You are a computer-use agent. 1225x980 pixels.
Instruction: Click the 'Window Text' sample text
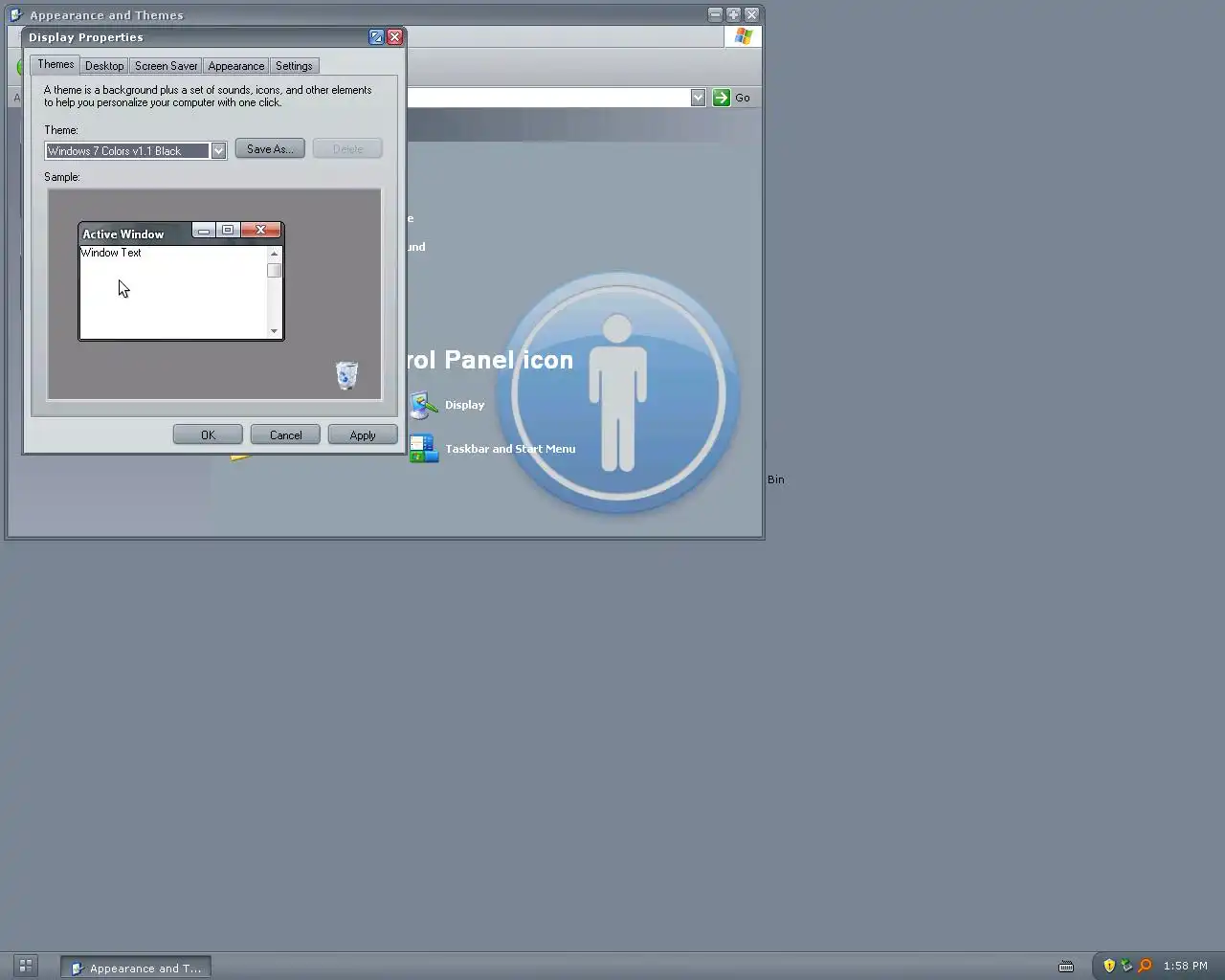point(111,253)
